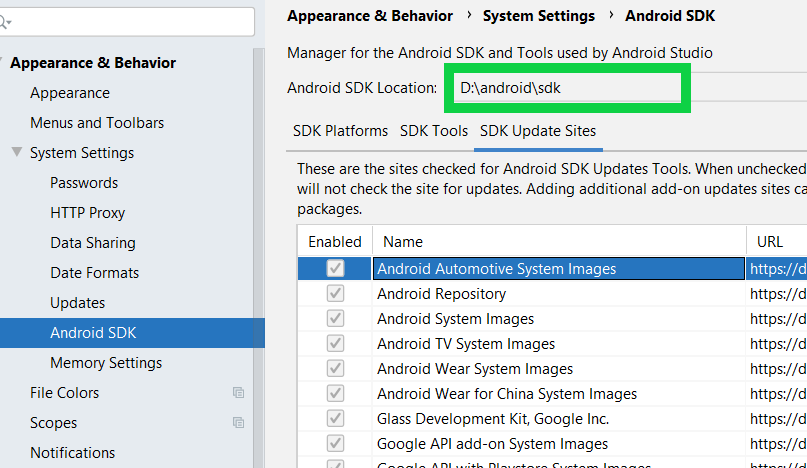Select the Android Wear System Images row
Image resolution: width=807 pixels, height=468 pixels.
click(x=475, y=369)
